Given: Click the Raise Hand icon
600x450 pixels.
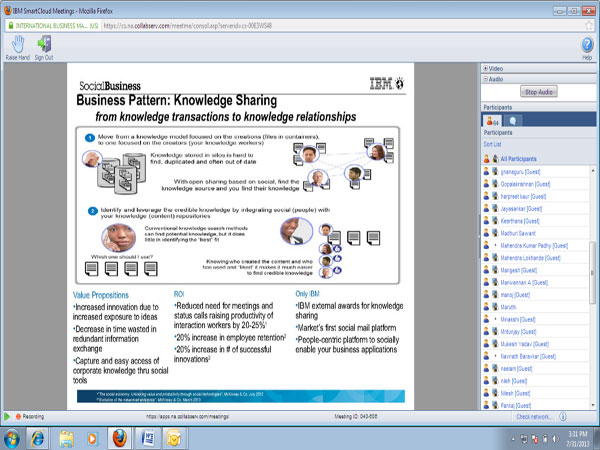Looking at the screenshot, I should [x=18, y=44].
